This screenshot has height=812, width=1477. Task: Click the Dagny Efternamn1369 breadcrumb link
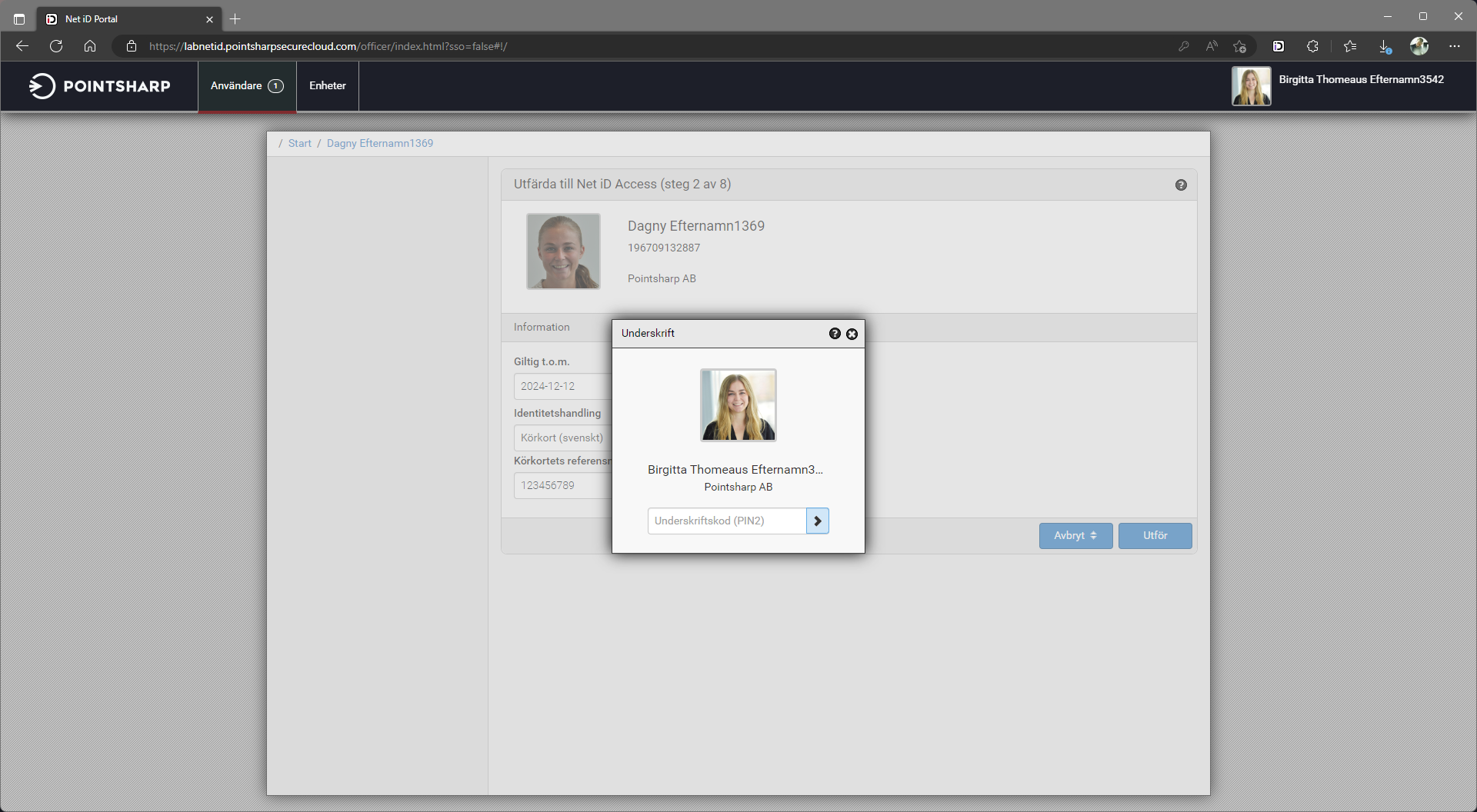[380, 143]
